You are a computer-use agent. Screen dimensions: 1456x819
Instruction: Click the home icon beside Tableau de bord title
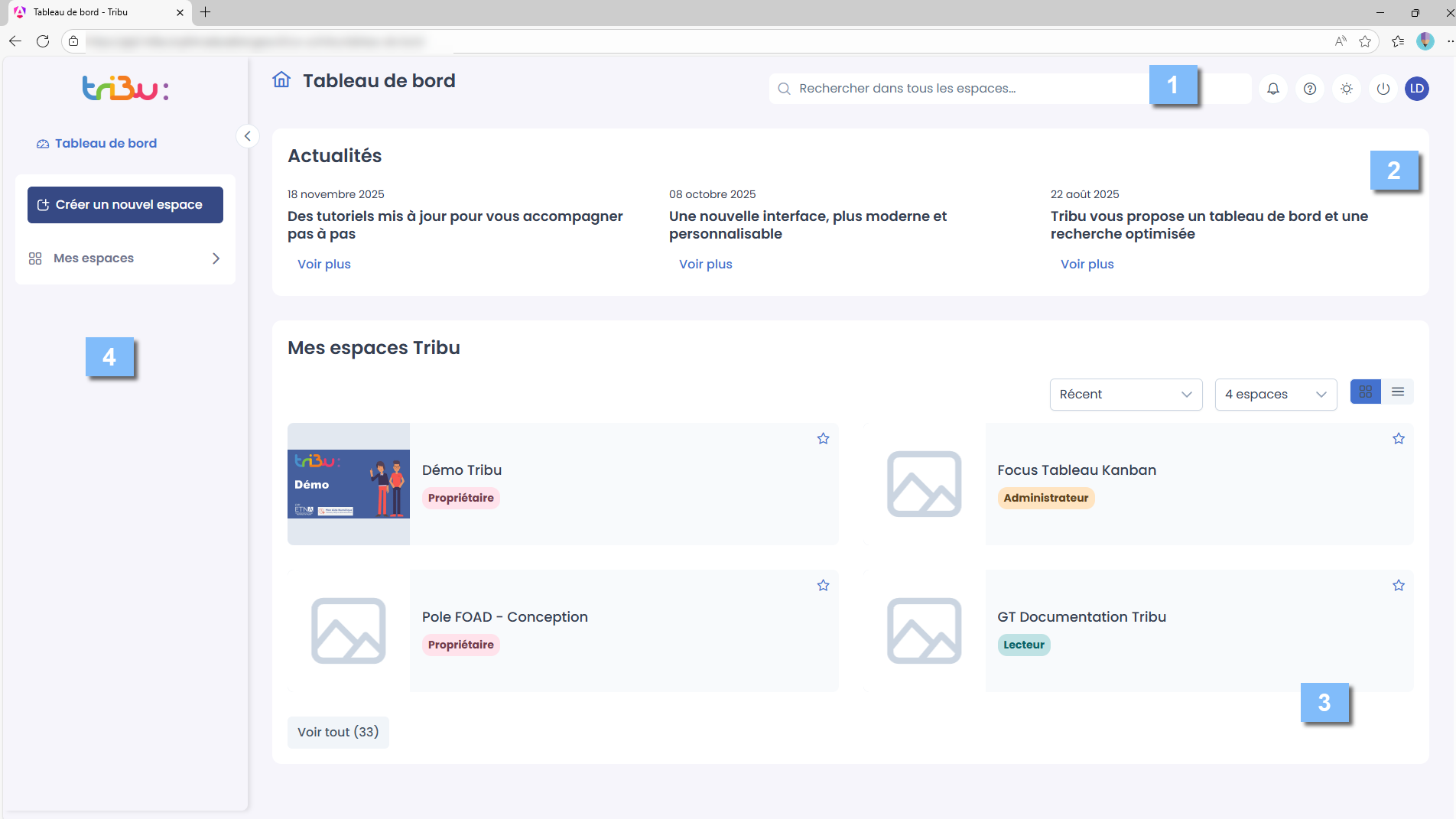pyautogui.click(x=281, y=80)
